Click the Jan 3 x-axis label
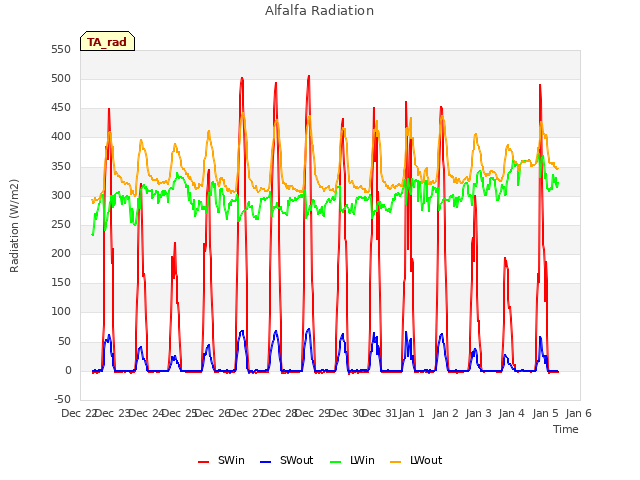Image resolution: width=640 pixels, height=480 pixels. click(x=479, y=414)
